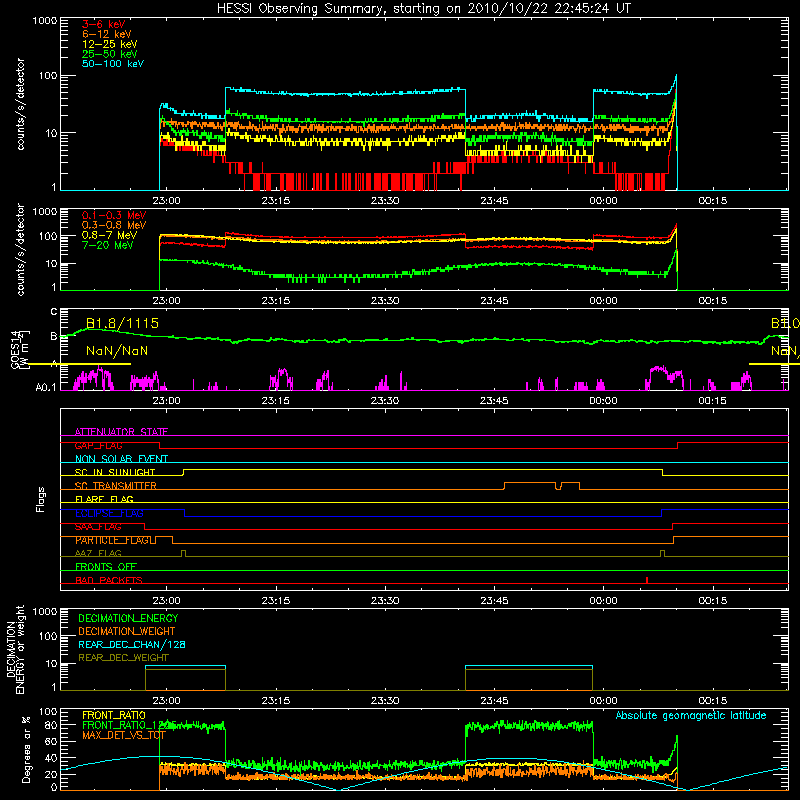800x800 pixels.
Task: Select the ECLIPSE_FLAG label
Action: 109,513
